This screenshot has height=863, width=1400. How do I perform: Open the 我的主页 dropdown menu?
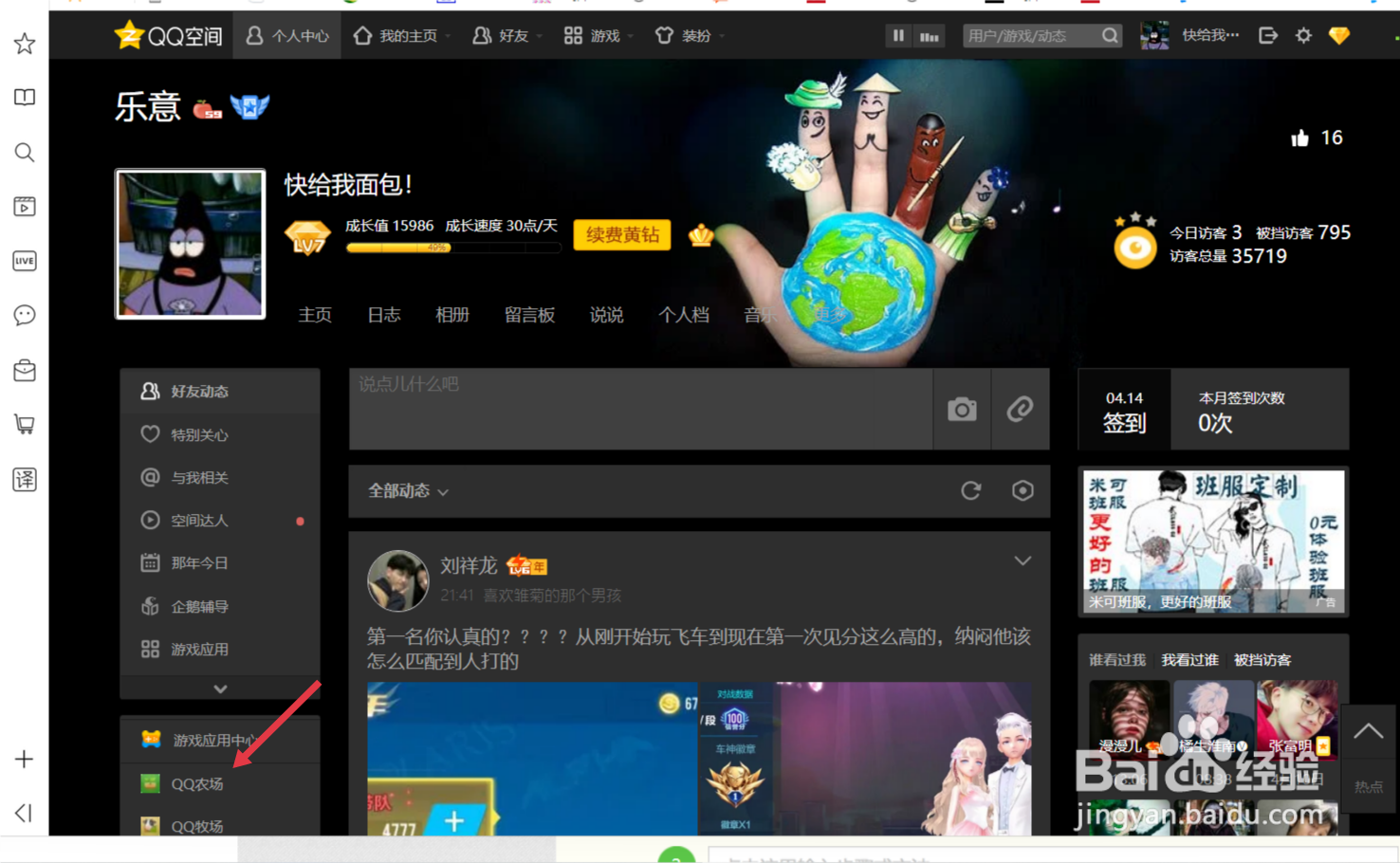(x=402, y=36)
